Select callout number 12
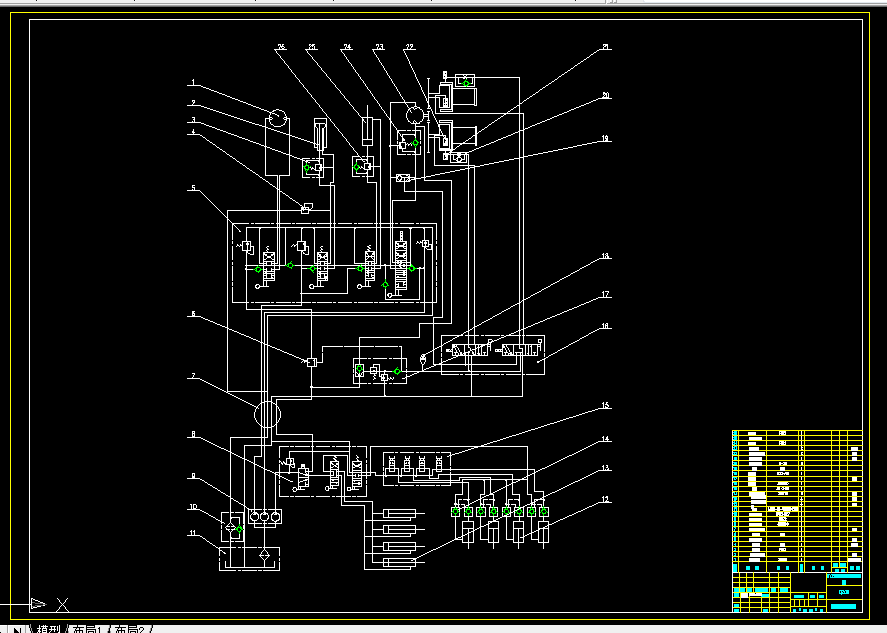Image resolution: width=887 pixels, height=633 pixels. click(x=605, y=499)
